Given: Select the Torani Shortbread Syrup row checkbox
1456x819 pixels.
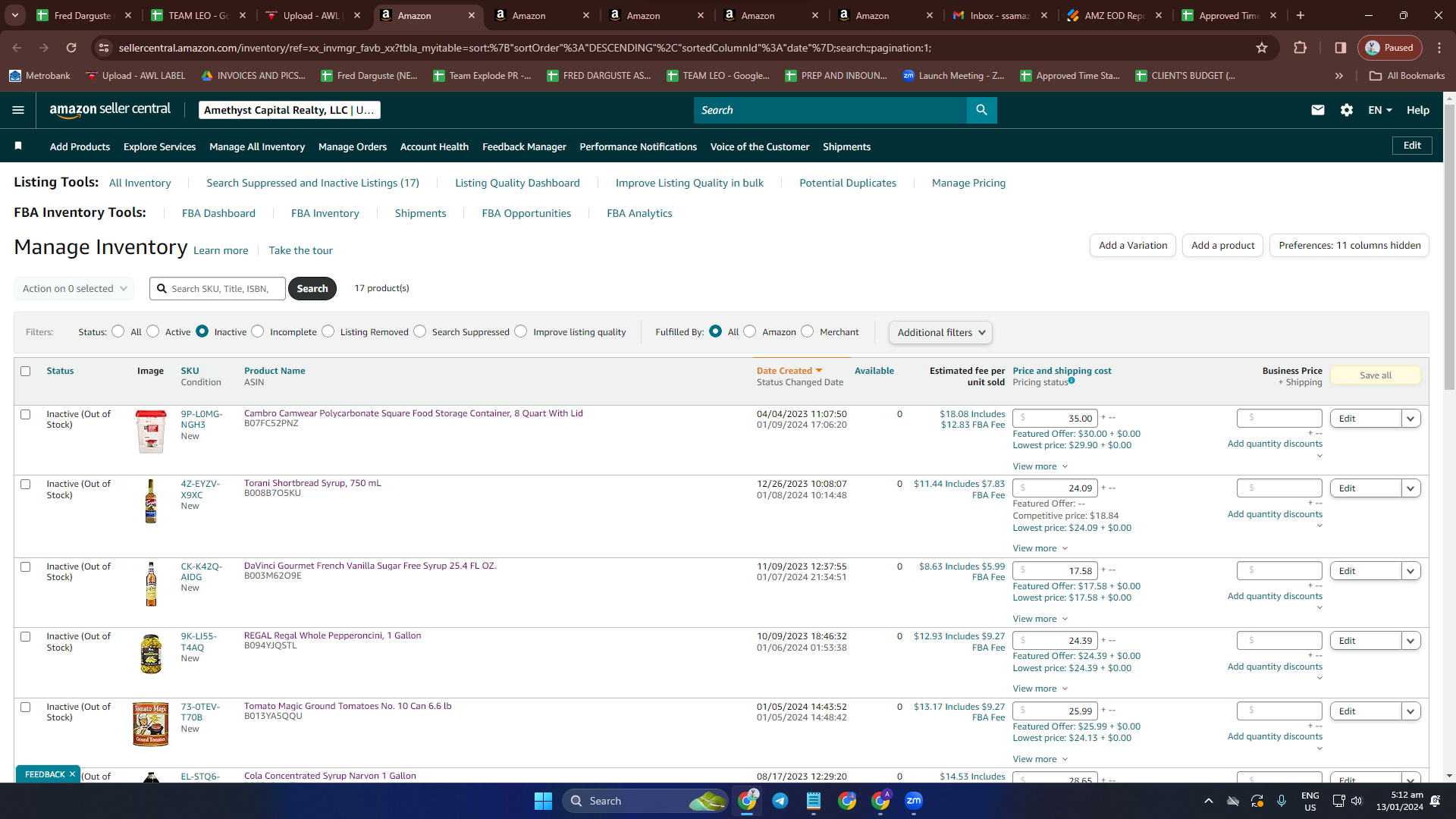Looking at the screenshot, I should 26,485.
